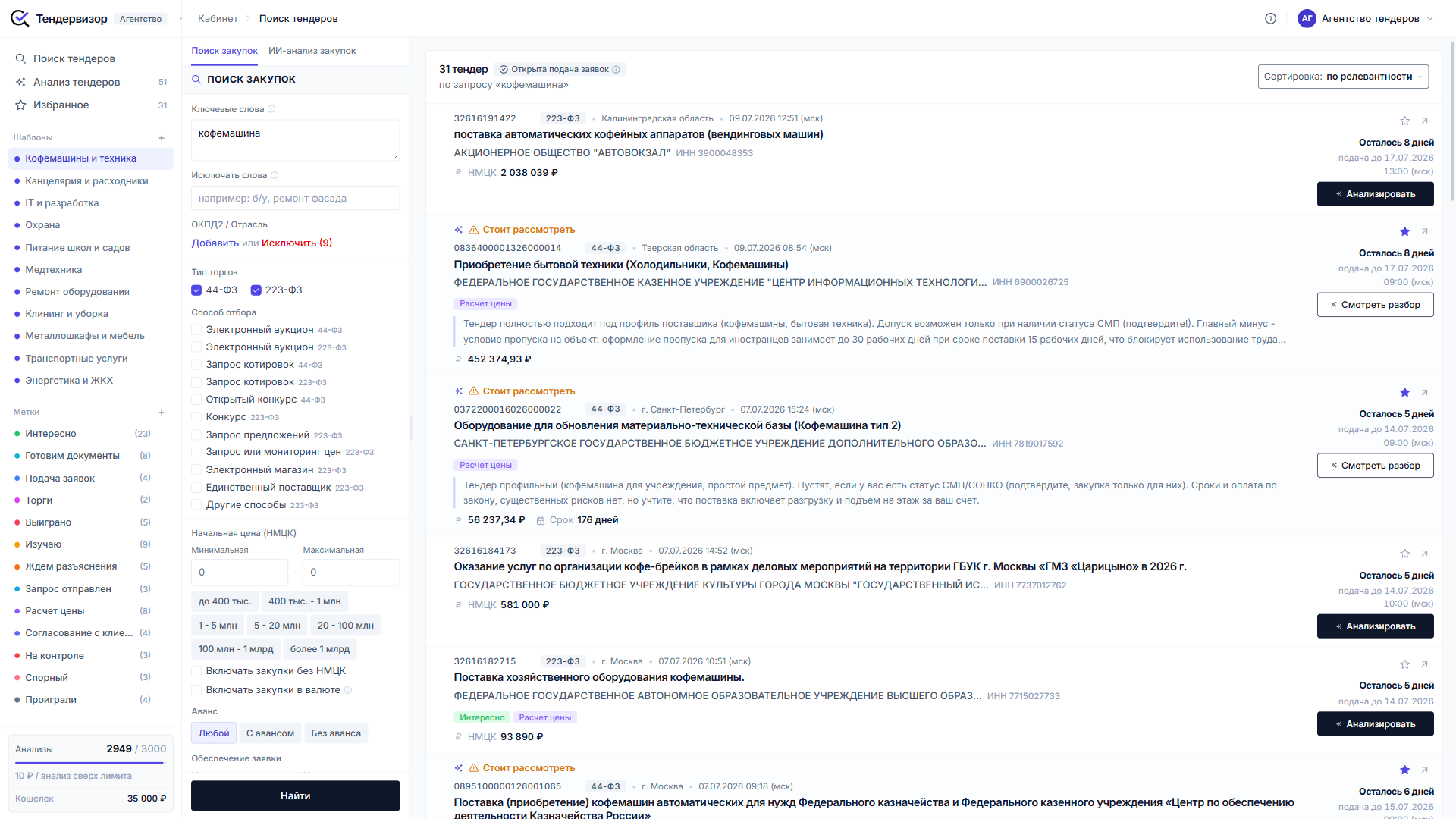Uncheck the 44-ФЗ trade type checkbox
The image size is (1456, 819).
click(x=196, y=290)
